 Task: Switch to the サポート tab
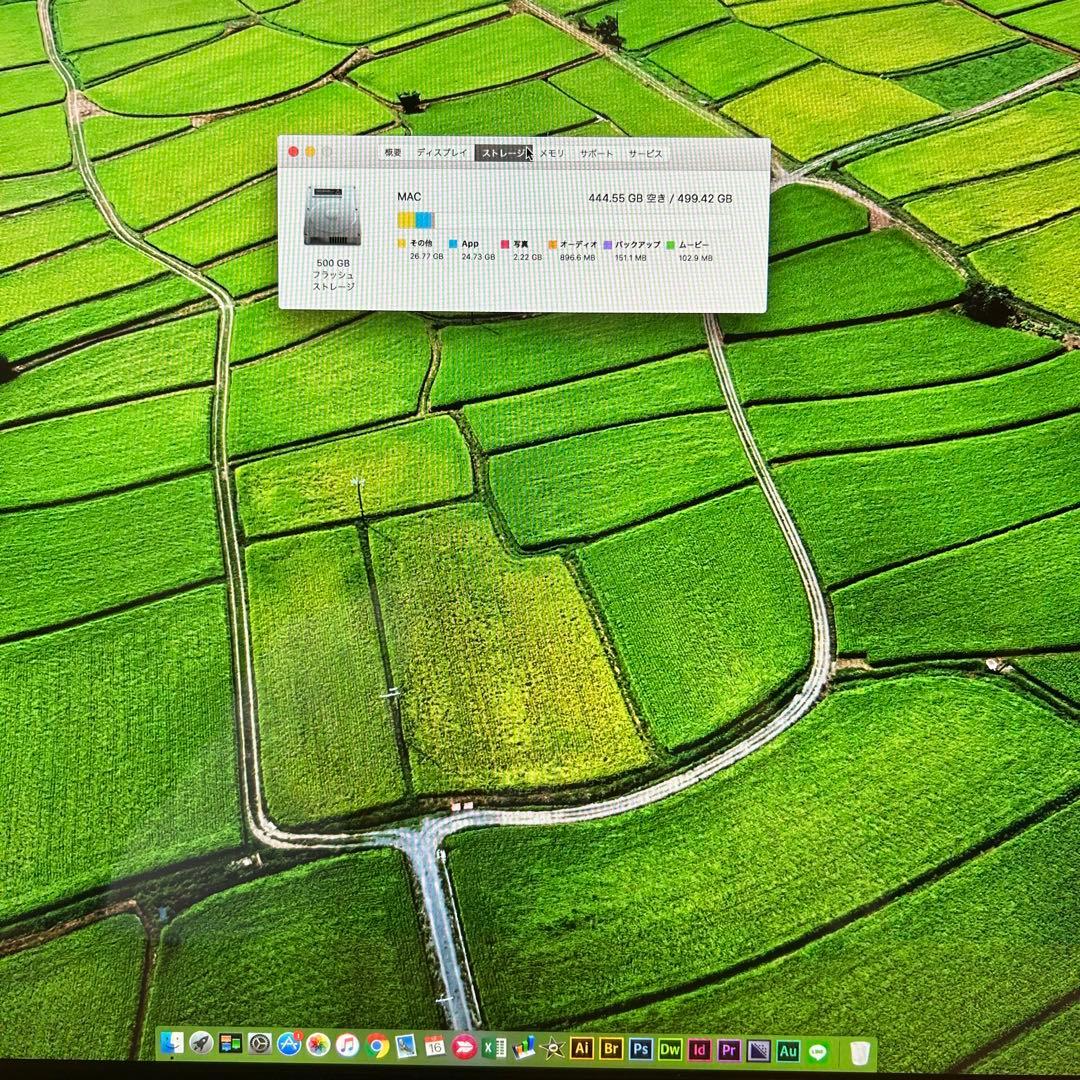click(x=596, y=153)
